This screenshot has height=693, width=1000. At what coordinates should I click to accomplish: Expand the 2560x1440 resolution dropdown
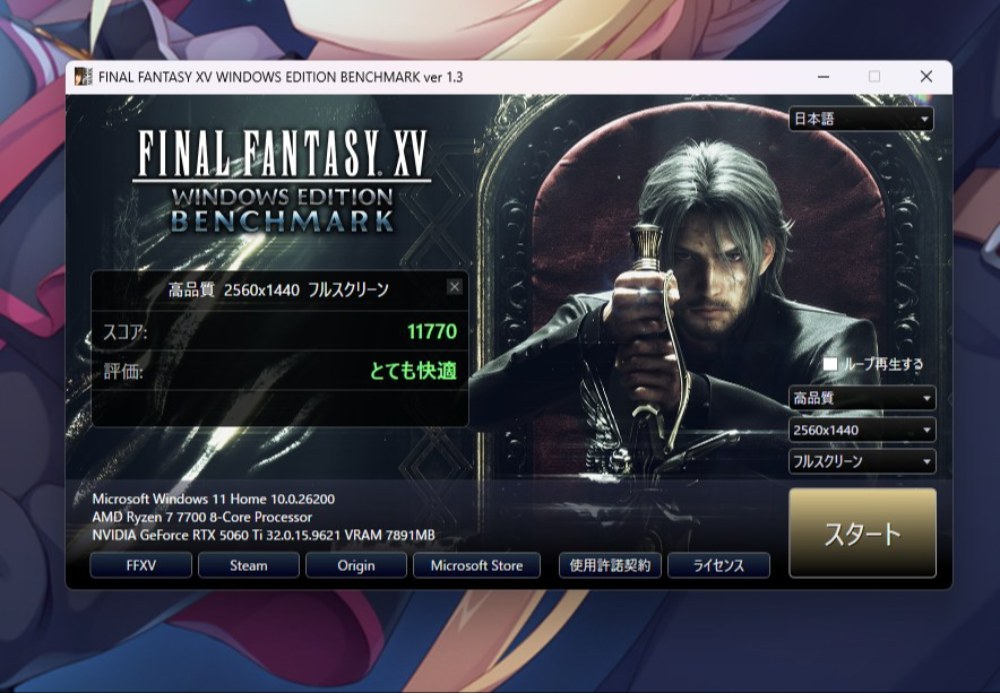[862, 430]
